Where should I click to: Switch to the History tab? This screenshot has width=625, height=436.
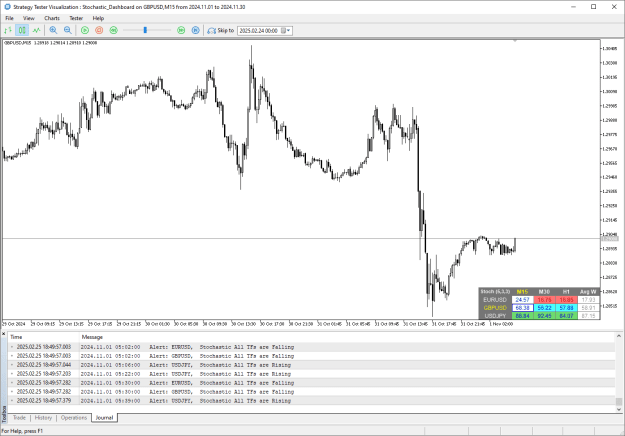(x=43, y=418)
